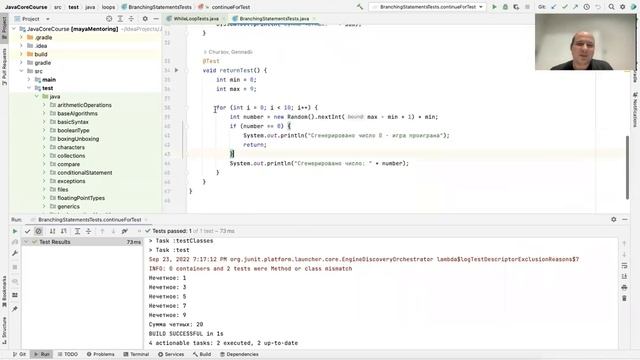The height and width of the screenshot is (360, 640).
Task: Select the conditionalStatement package
Action: [84, 173]
